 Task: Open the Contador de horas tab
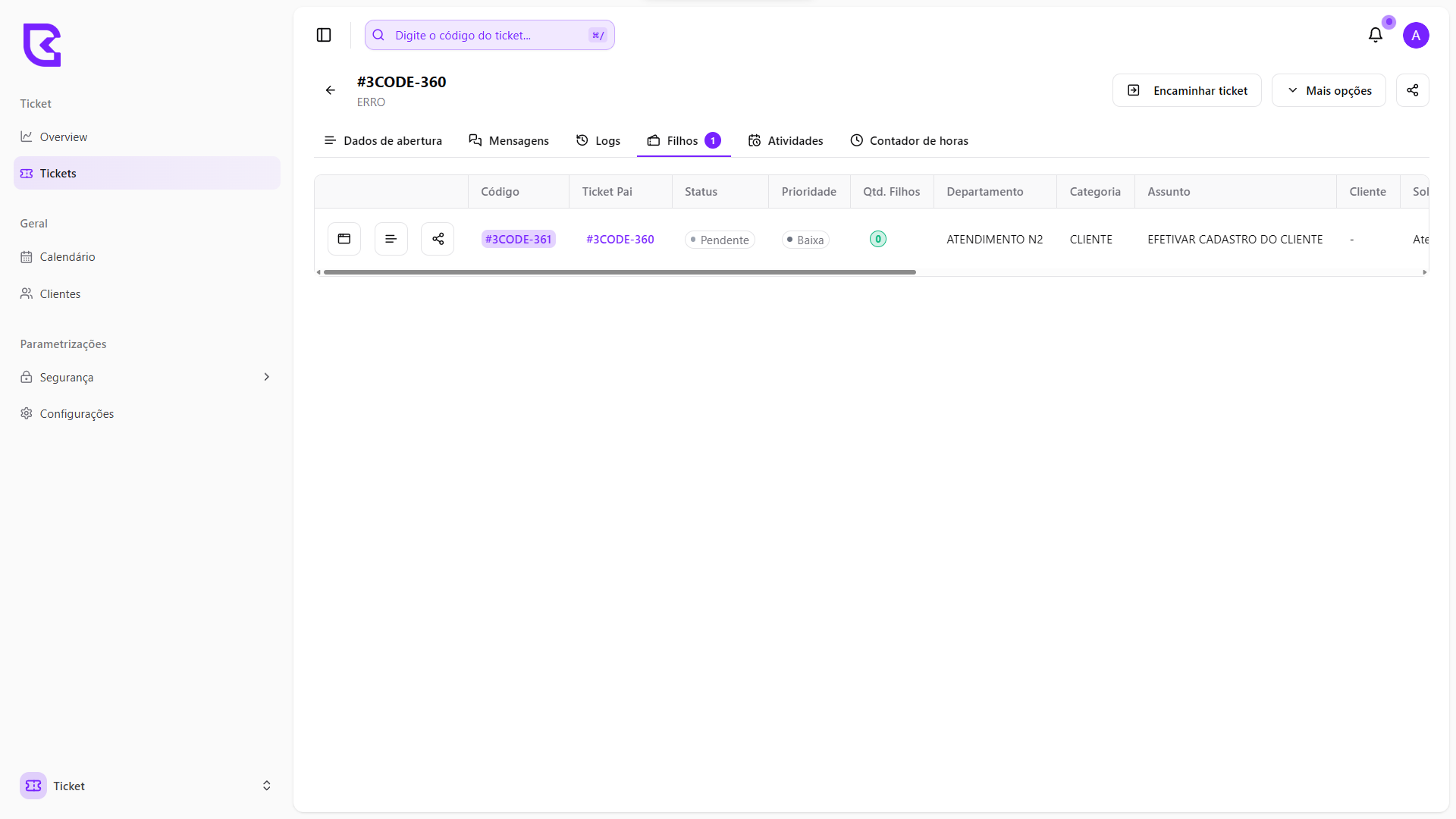coord(909,140)
